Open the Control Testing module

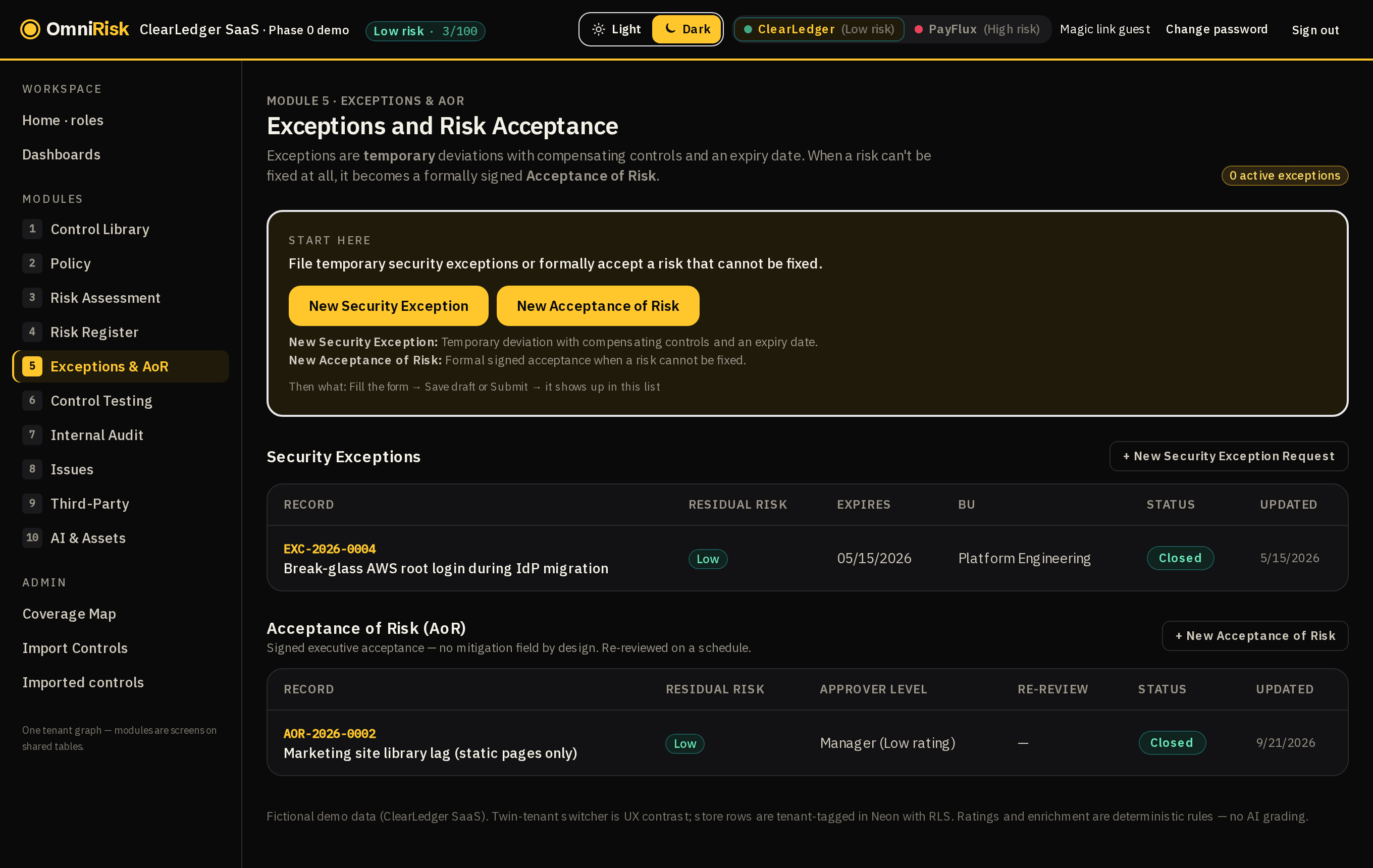121,401
